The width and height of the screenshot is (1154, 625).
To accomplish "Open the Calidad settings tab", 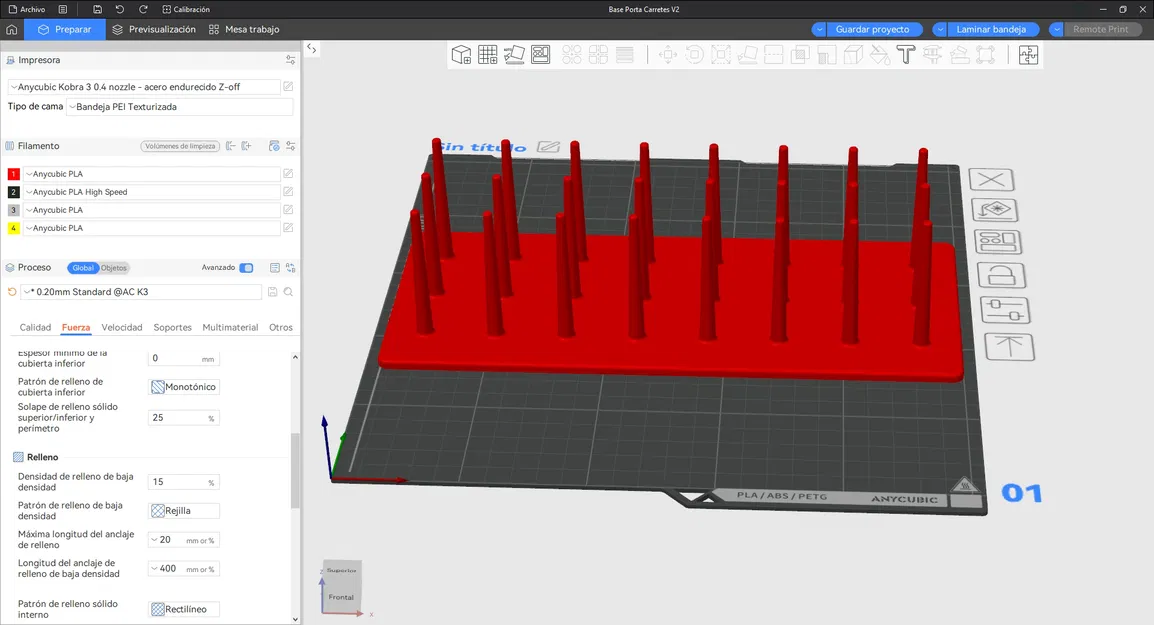I will click(35, 328).
